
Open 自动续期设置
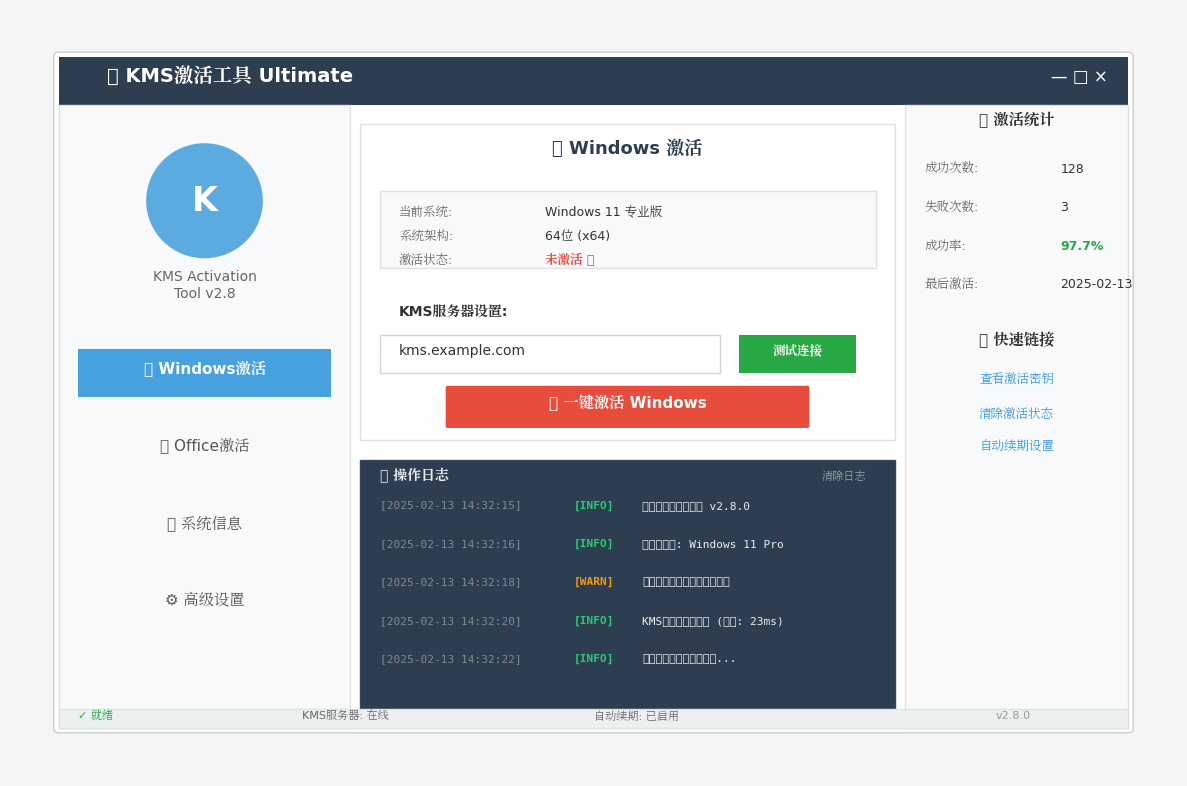point(1017,445)
